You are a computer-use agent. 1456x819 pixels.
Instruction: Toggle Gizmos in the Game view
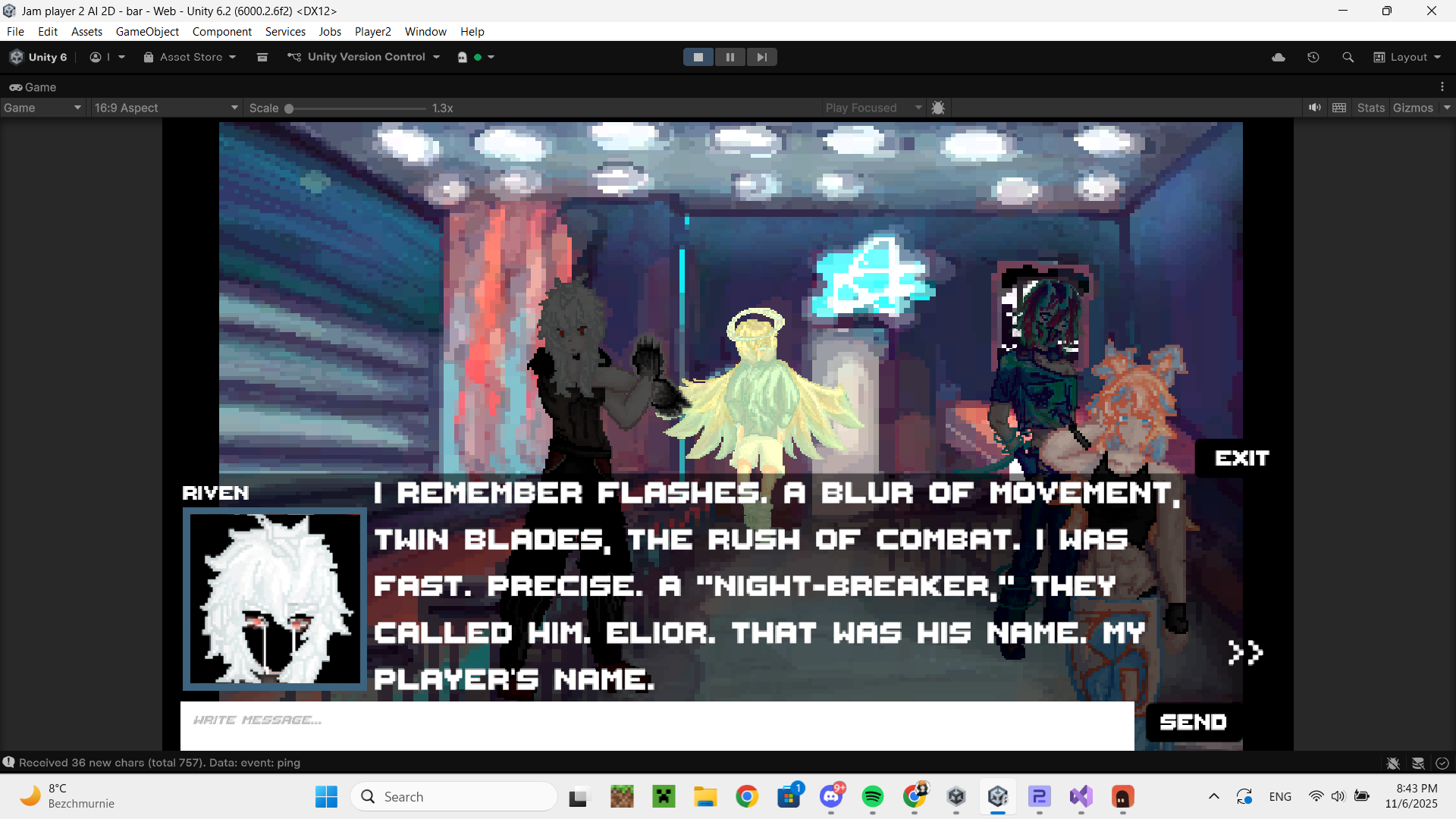[x=1413, y=108]
